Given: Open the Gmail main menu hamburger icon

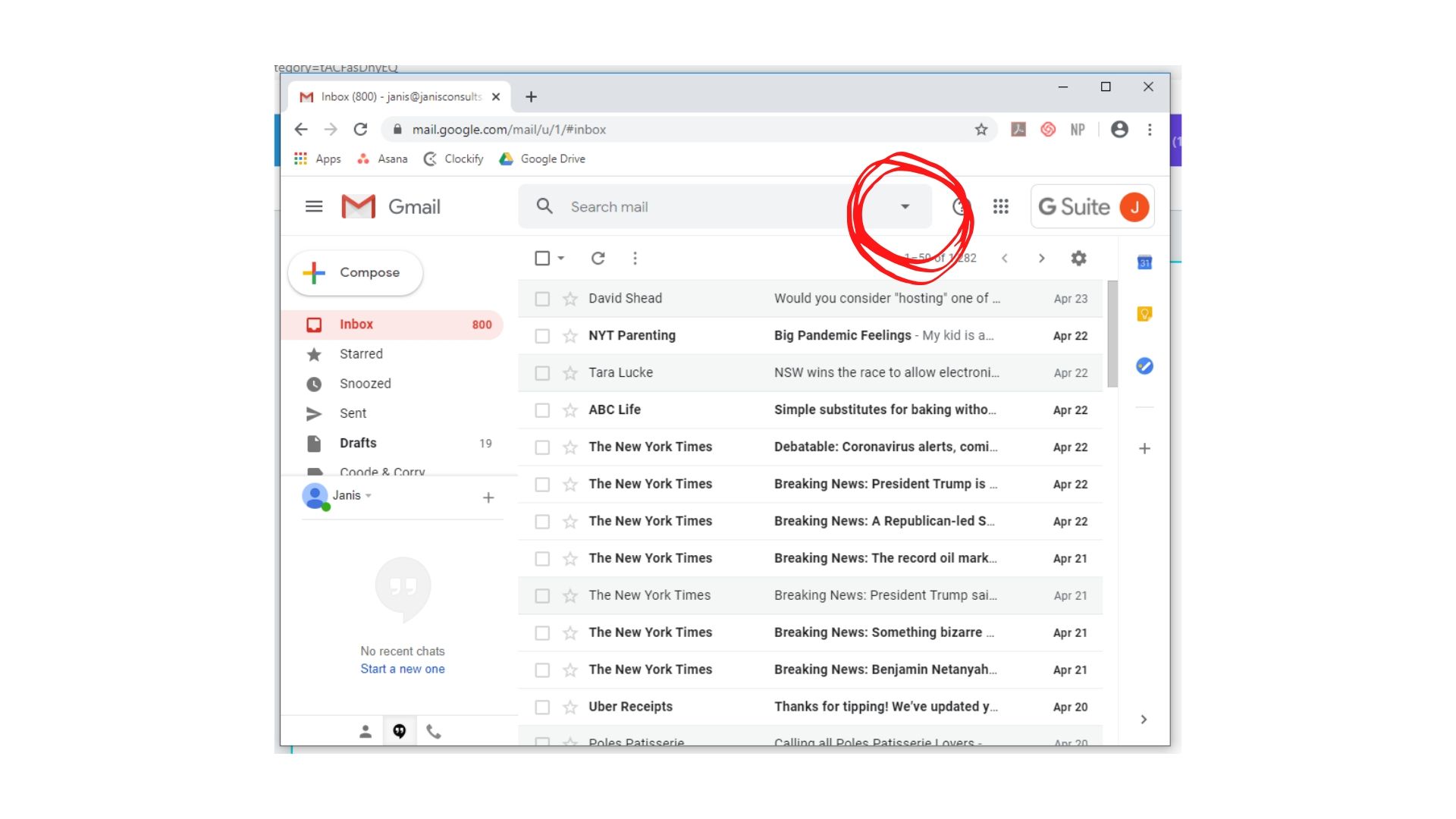Looking at the screenshot, I should tap(314, 206).
